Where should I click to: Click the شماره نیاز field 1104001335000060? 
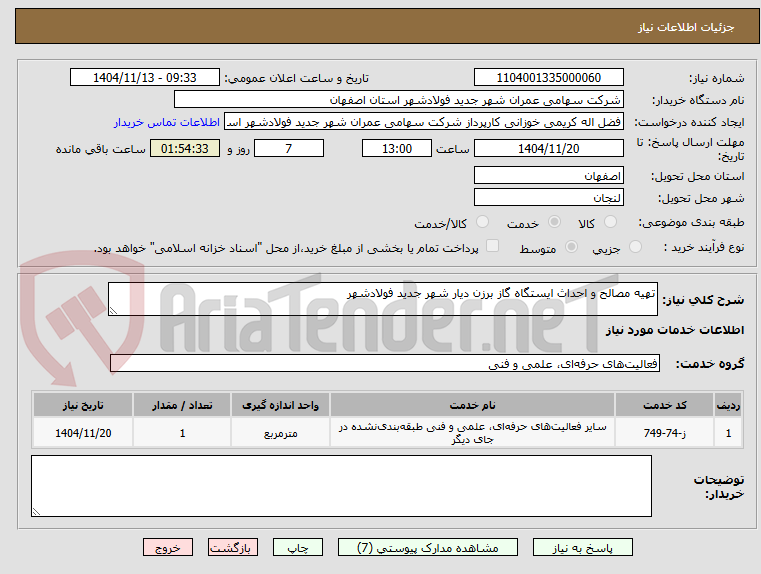pyautogui.click(x=548, y=78)
